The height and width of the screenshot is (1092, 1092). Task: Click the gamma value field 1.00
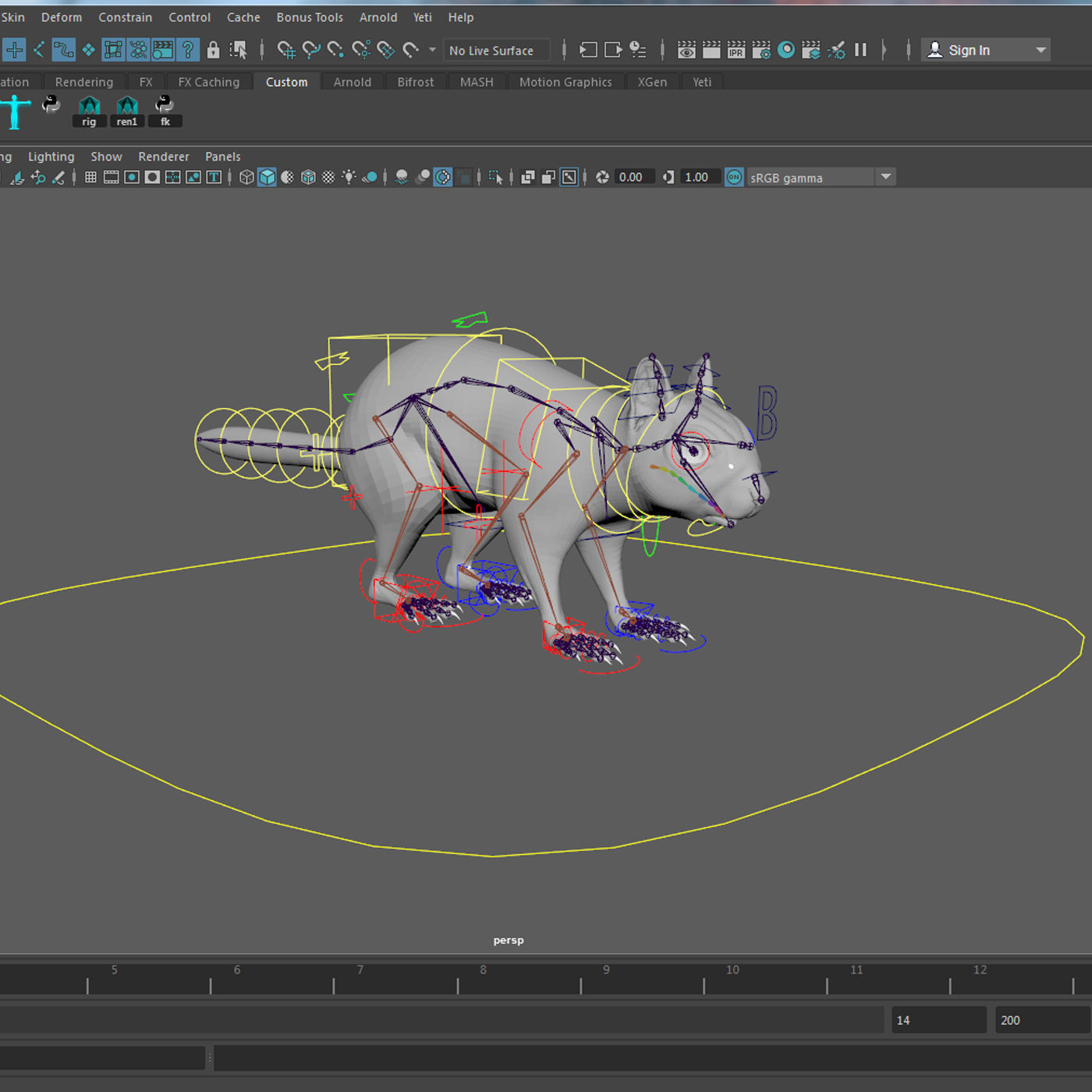tap(700, 177)
